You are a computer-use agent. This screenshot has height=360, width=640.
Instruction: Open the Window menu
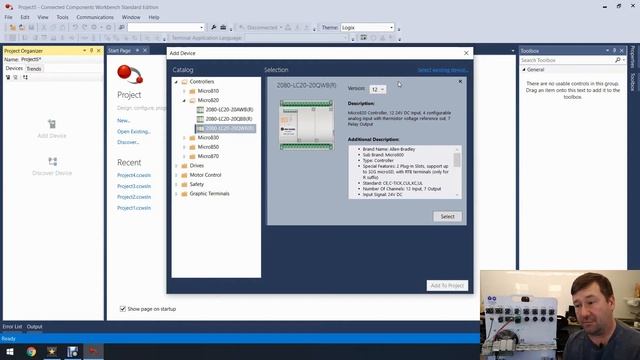coord(131,17)
